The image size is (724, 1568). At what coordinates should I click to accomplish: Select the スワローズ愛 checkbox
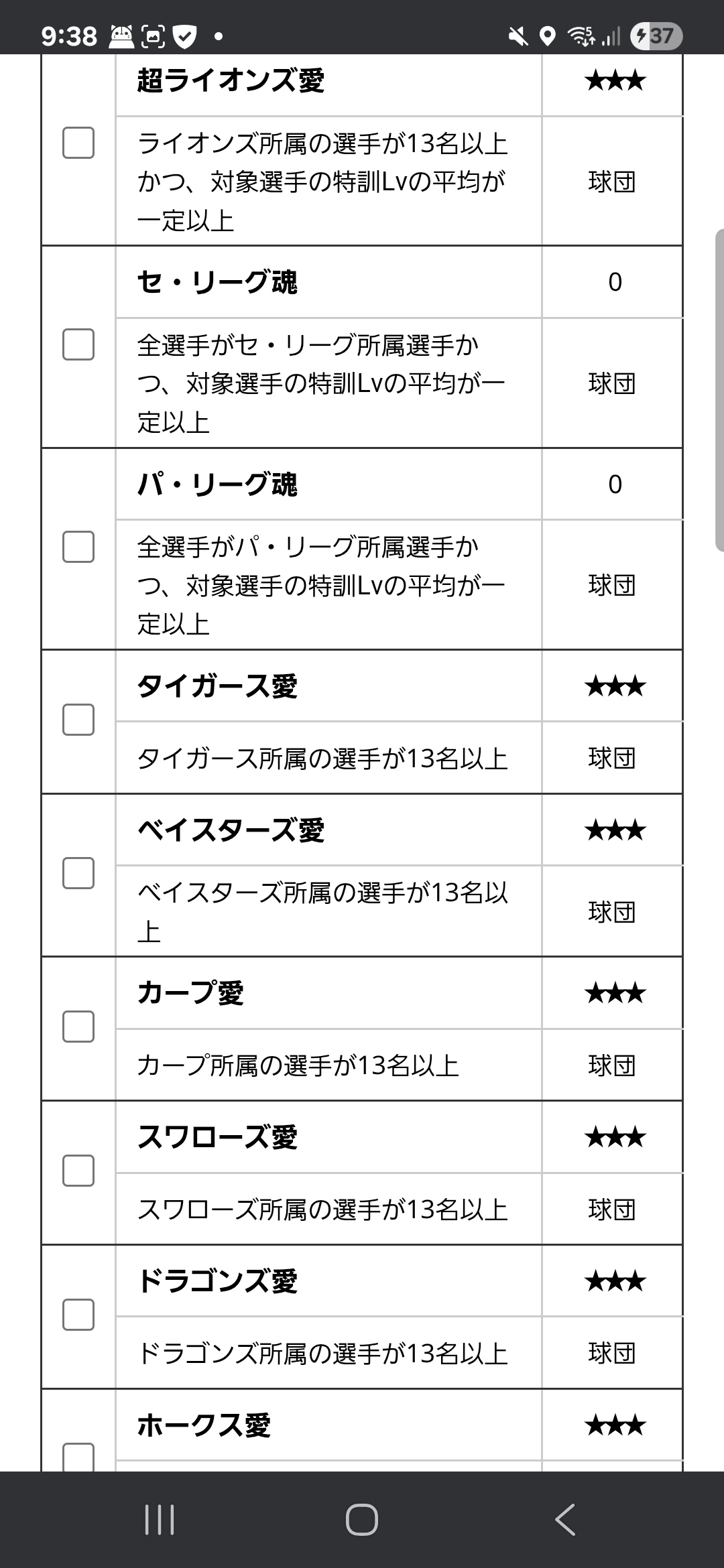tap(78, 1171)
